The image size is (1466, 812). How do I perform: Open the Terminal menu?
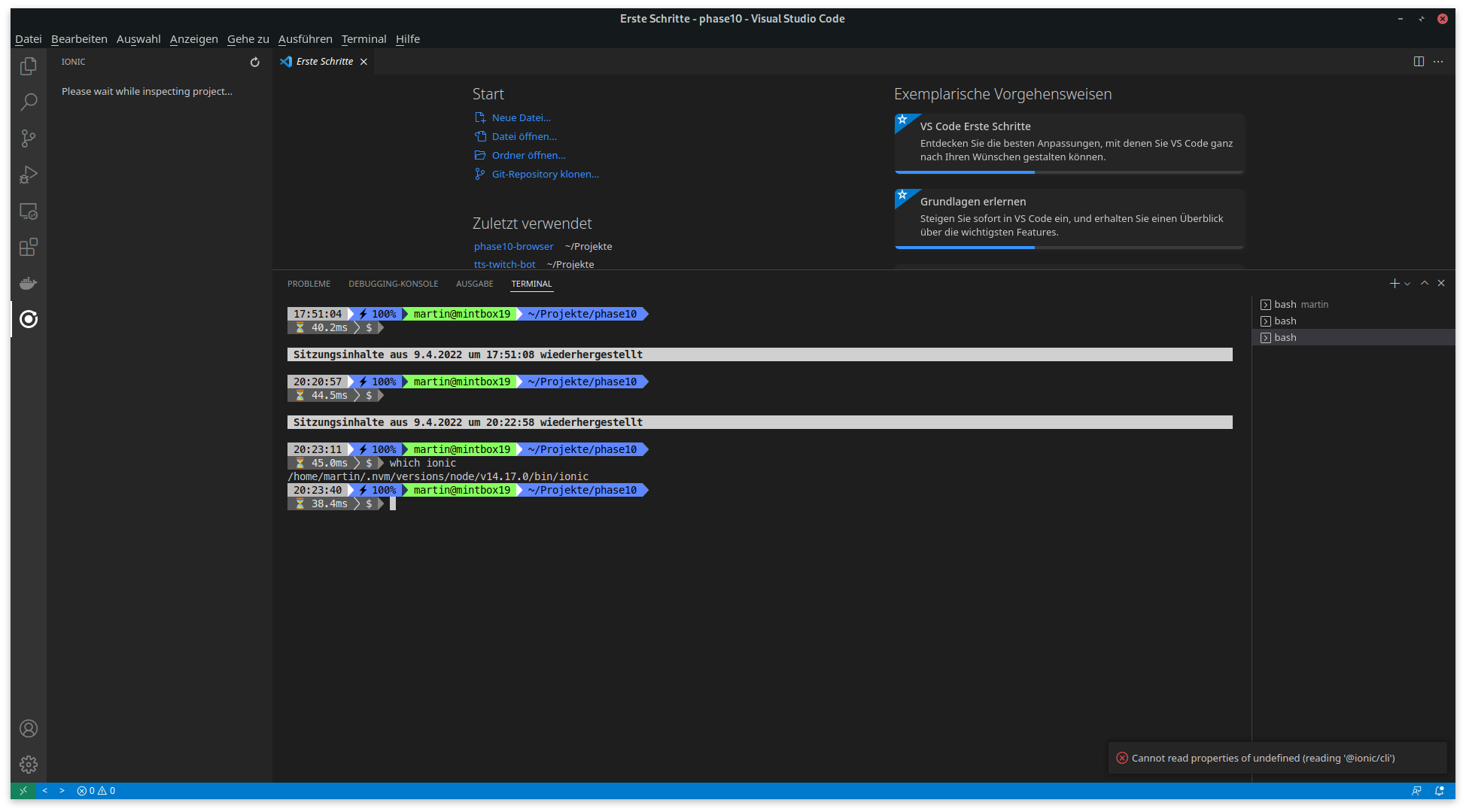coord(363,38)
